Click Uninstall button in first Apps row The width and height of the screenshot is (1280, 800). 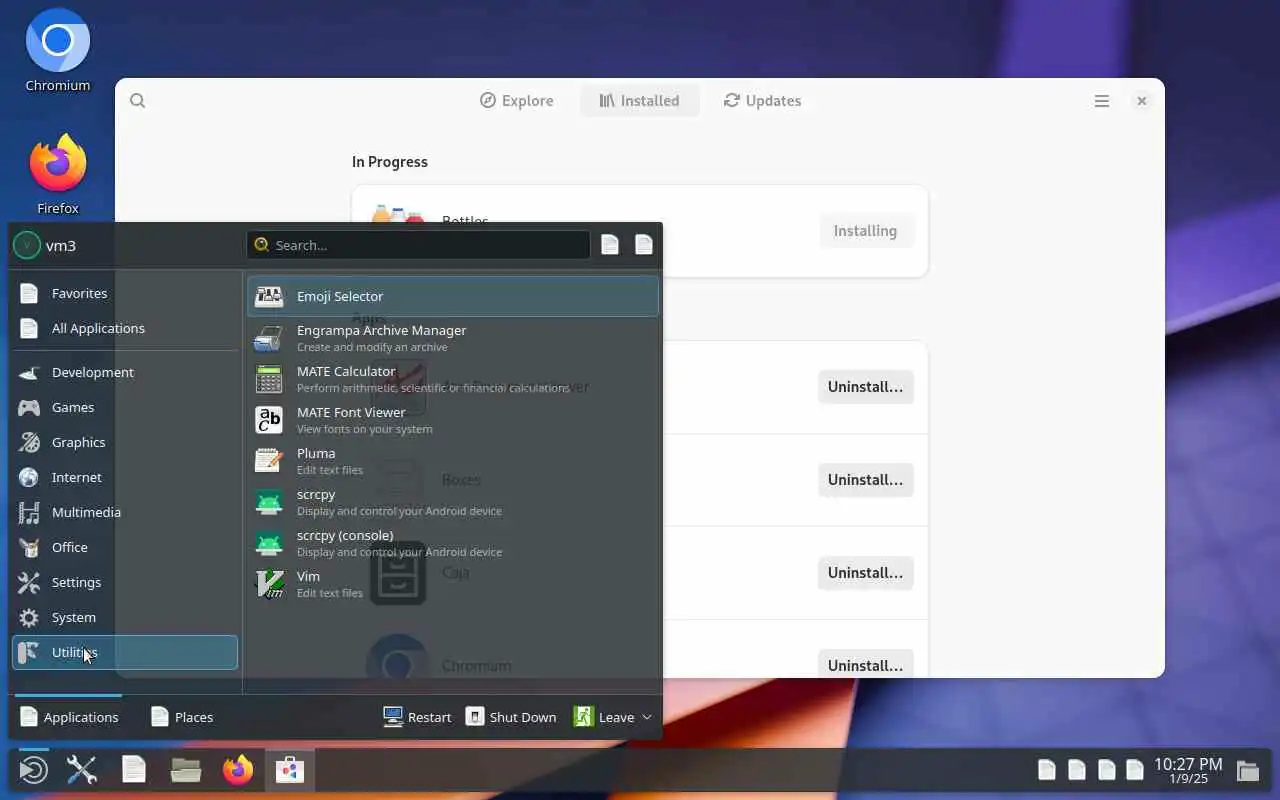pos(865,387)
